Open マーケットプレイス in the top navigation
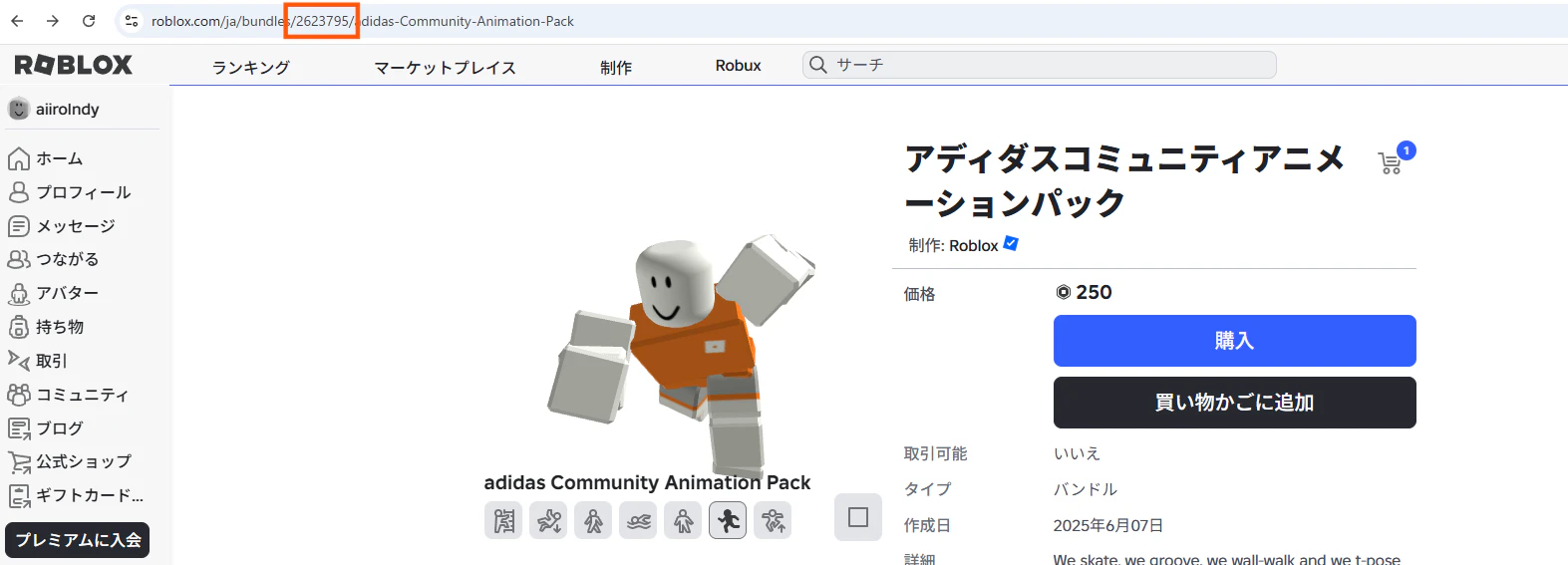The width and height of the screenshot is (1568, 565). tap(445, 67)
